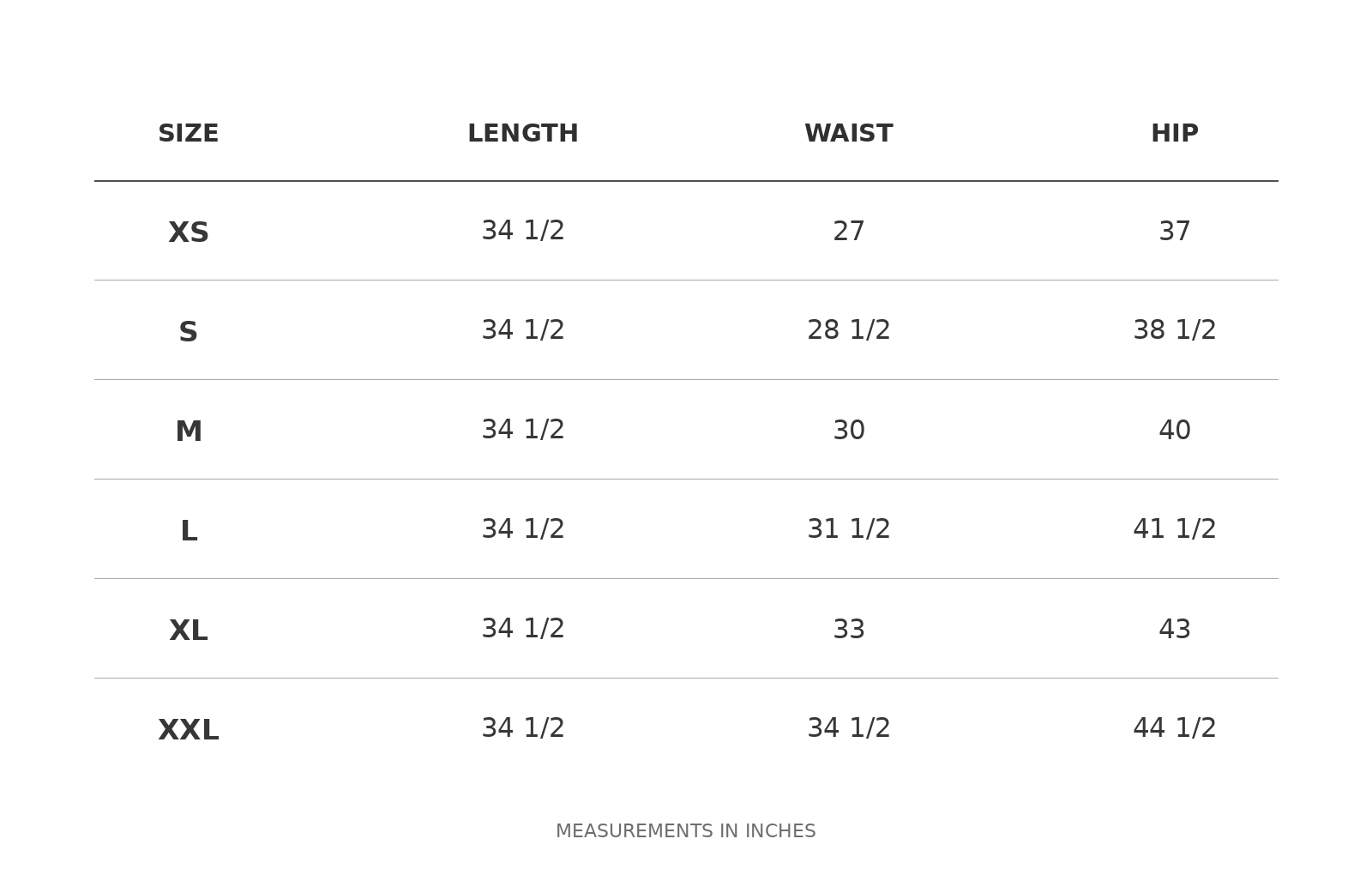Select the S size row label
This screenshot has width=1372, height=875.
pos(189,332)
